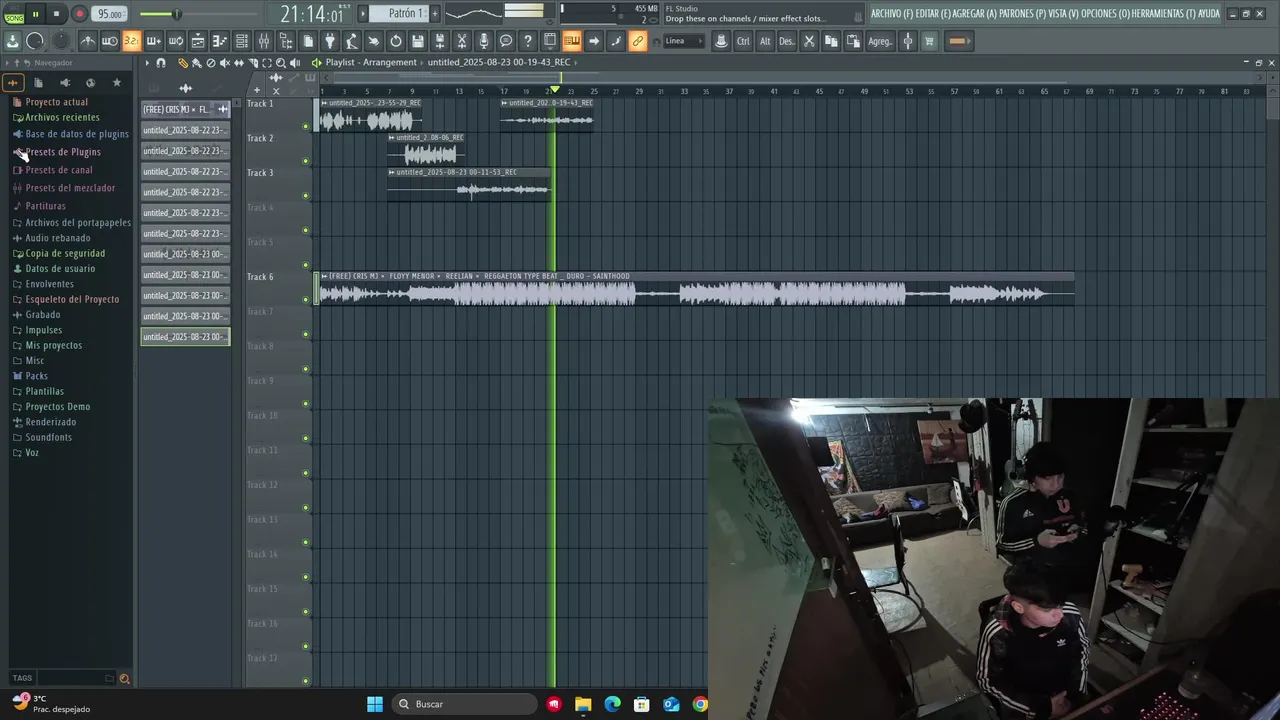This screenshot has height=720, width=1280.
Task: Toggle mute LED on Track 3
Action: tap(306, 195)
